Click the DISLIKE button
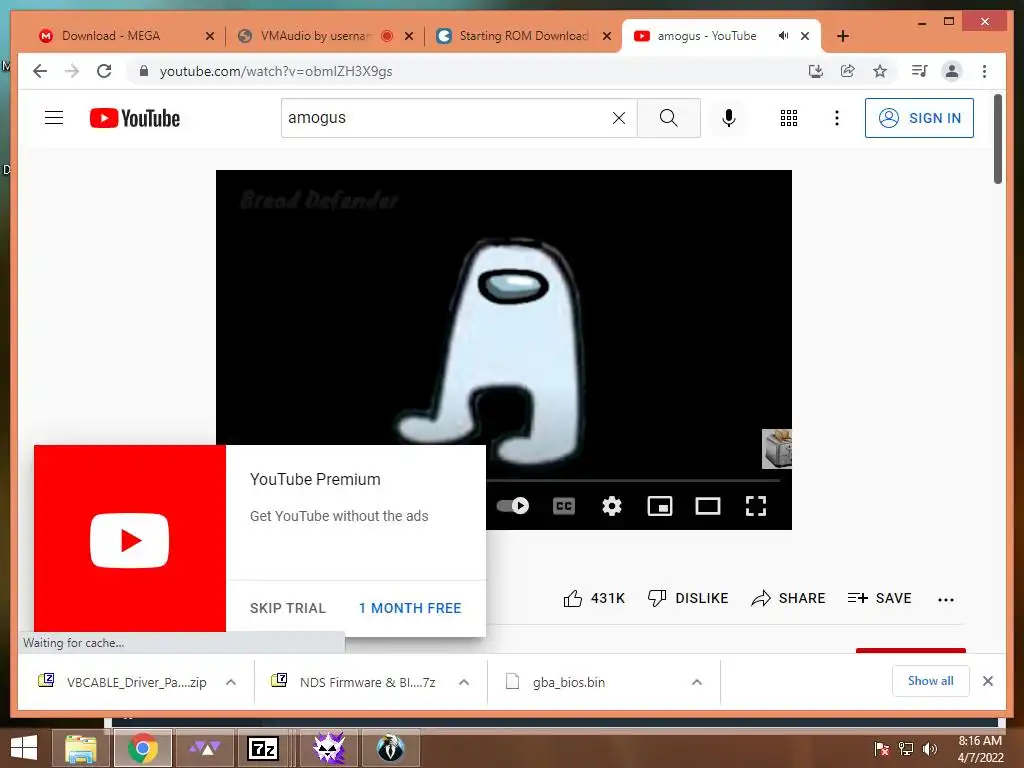The height and width of the screenshot is (768, 1024). [688, 598]
